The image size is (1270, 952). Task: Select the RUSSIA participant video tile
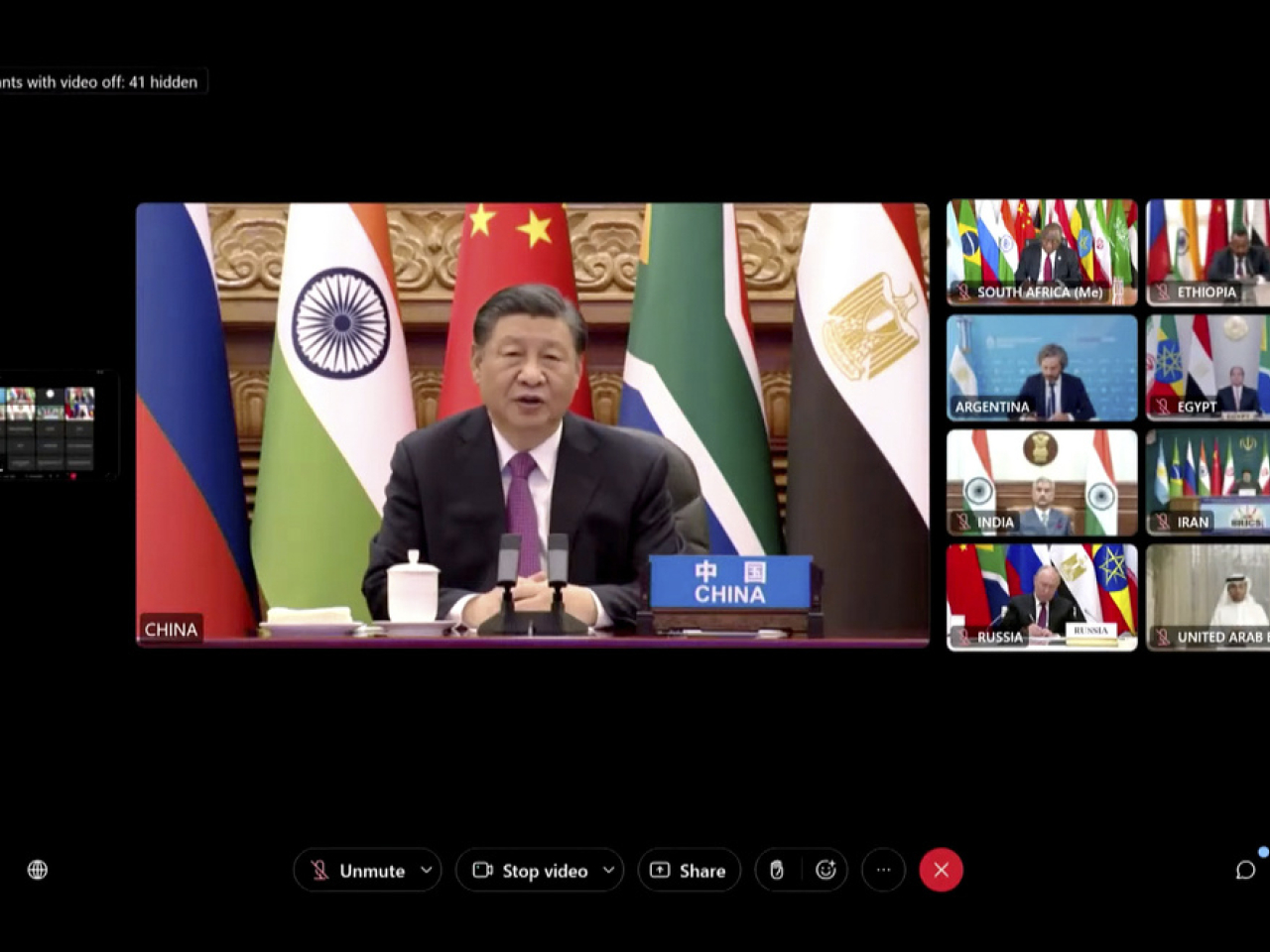point(1042,597)
